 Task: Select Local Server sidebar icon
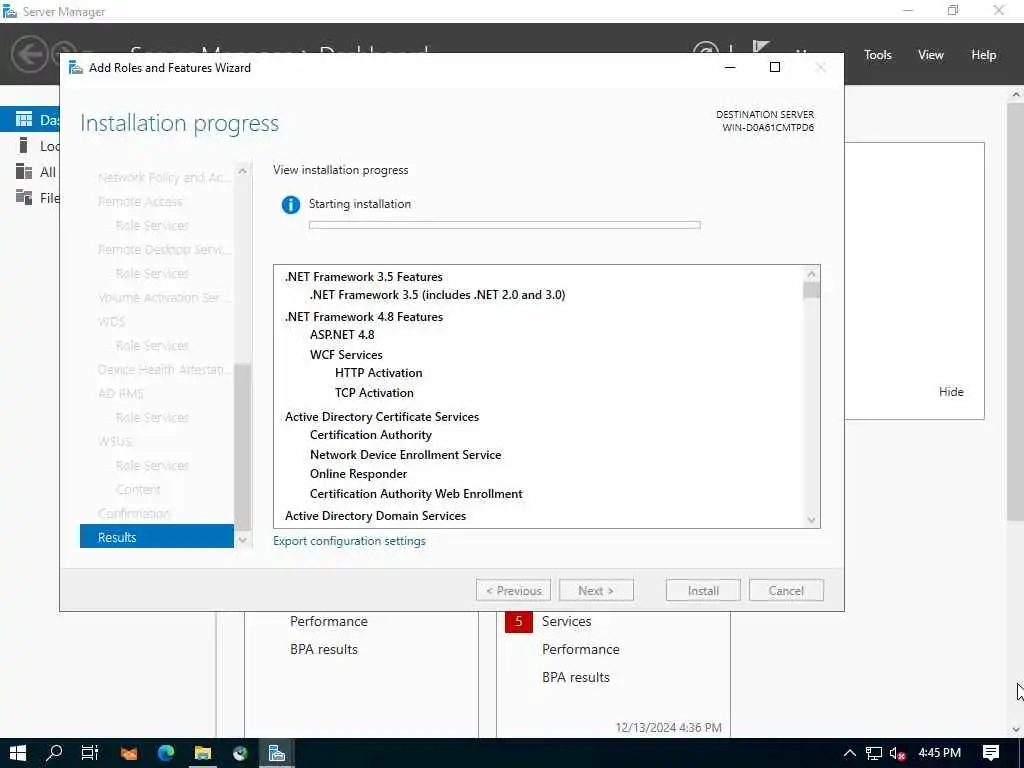click(24, 145)
